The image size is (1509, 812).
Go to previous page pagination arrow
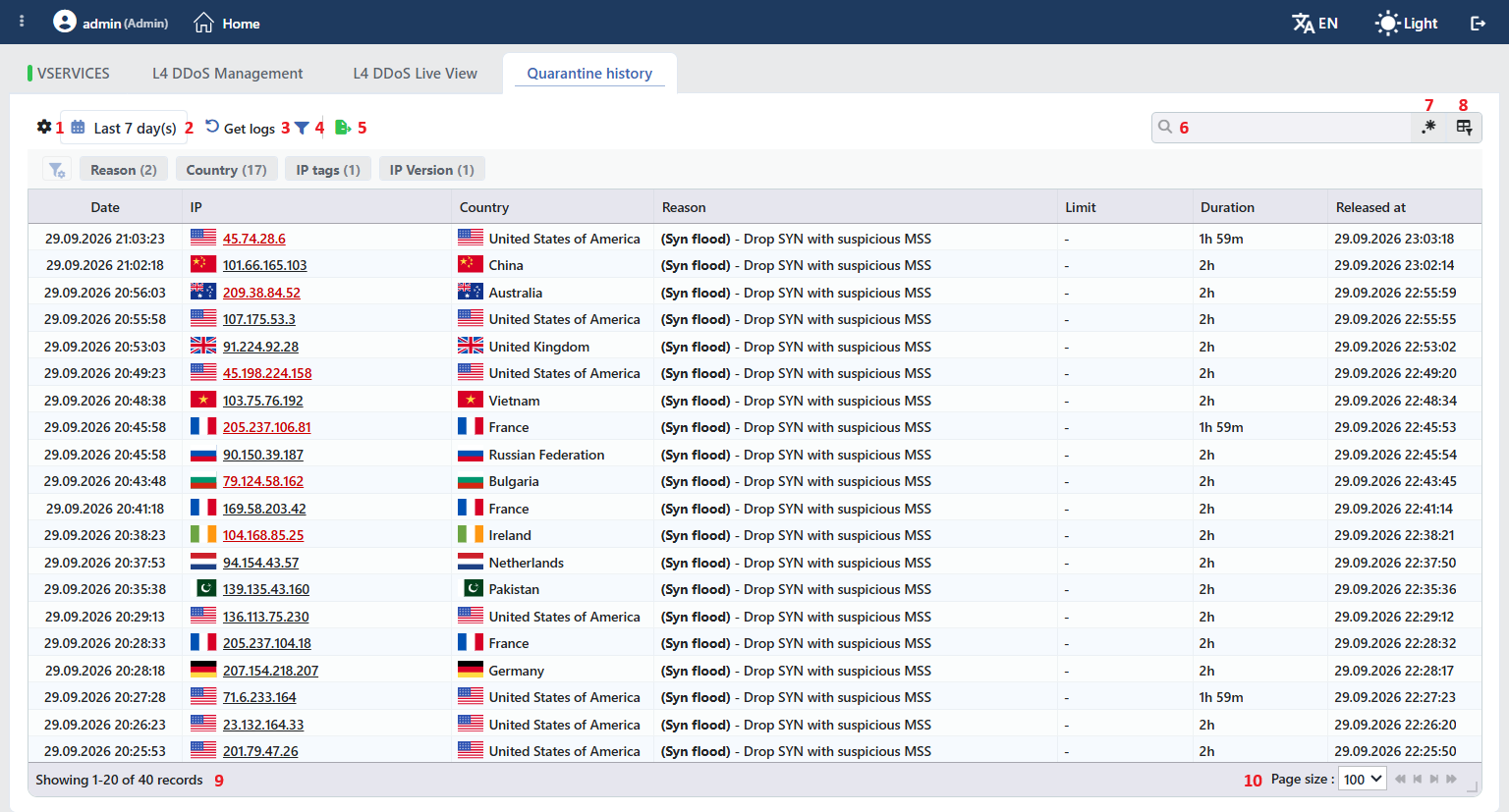pos(1417,779)
